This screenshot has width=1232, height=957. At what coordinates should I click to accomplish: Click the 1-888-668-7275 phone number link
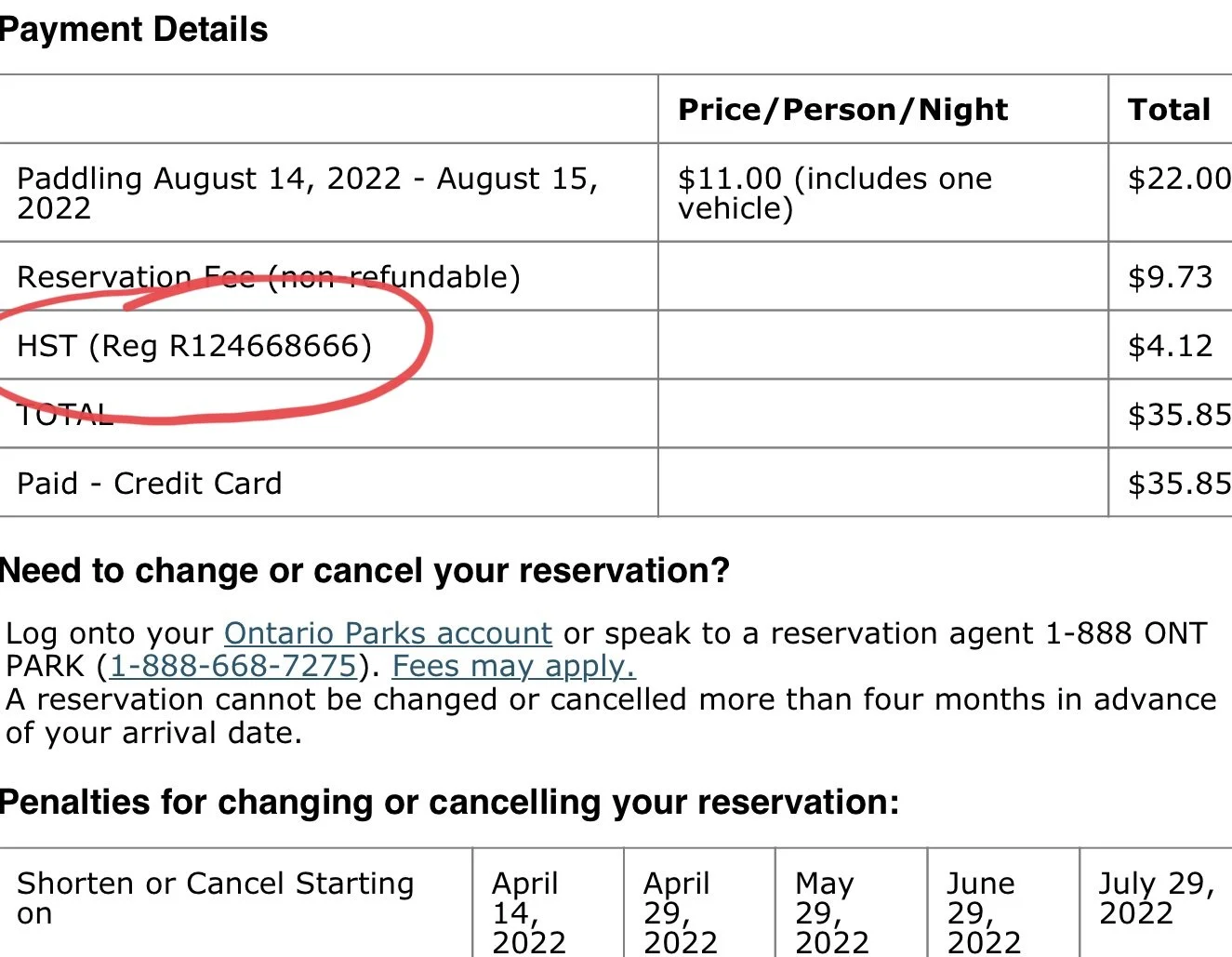(233, 667)
